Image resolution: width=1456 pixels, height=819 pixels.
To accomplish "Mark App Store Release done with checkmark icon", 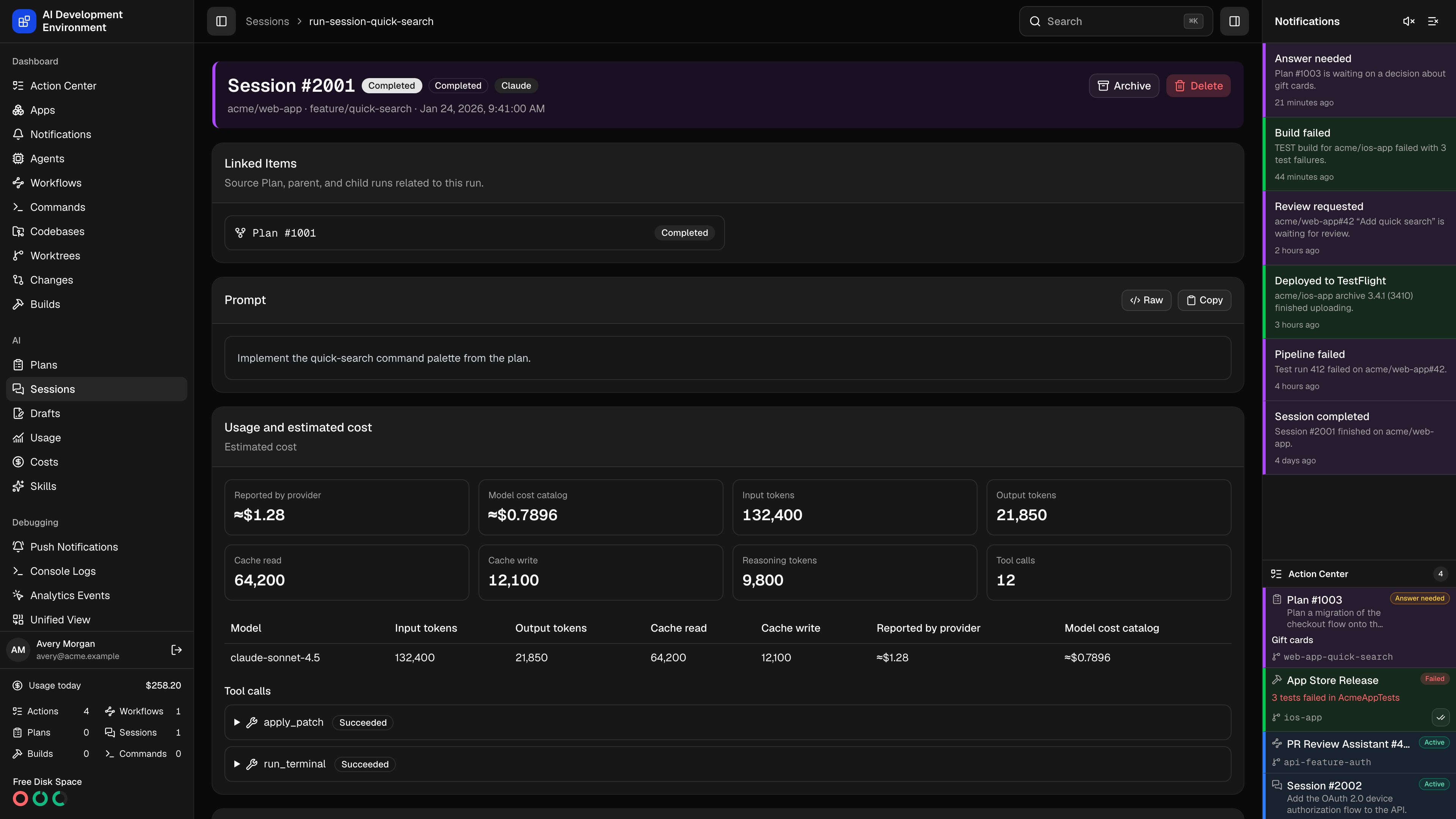I will coord(1440,717).
